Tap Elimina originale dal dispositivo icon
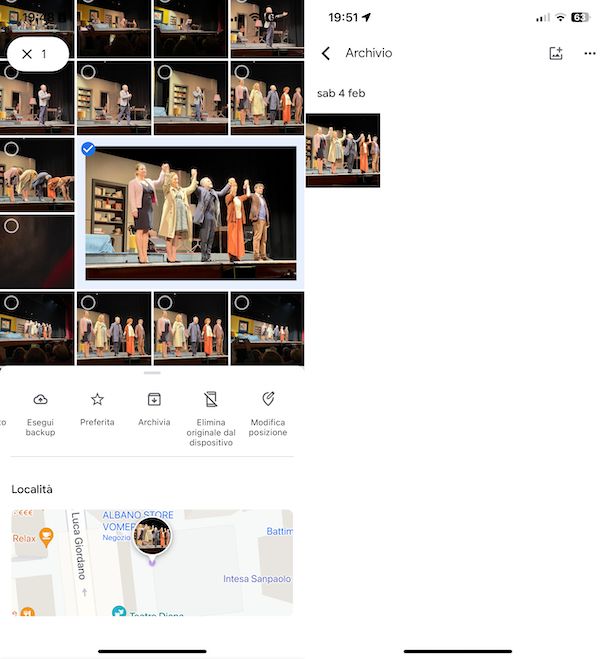This screenshot has width=610, height=659. 211,399
